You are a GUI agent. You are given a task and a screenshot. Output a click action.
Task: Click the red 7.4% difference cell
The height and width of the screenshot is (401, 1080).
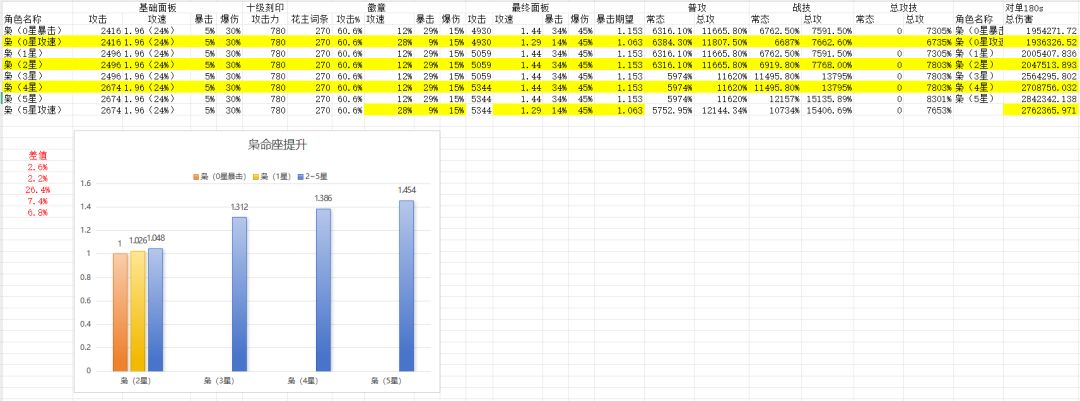38,201
